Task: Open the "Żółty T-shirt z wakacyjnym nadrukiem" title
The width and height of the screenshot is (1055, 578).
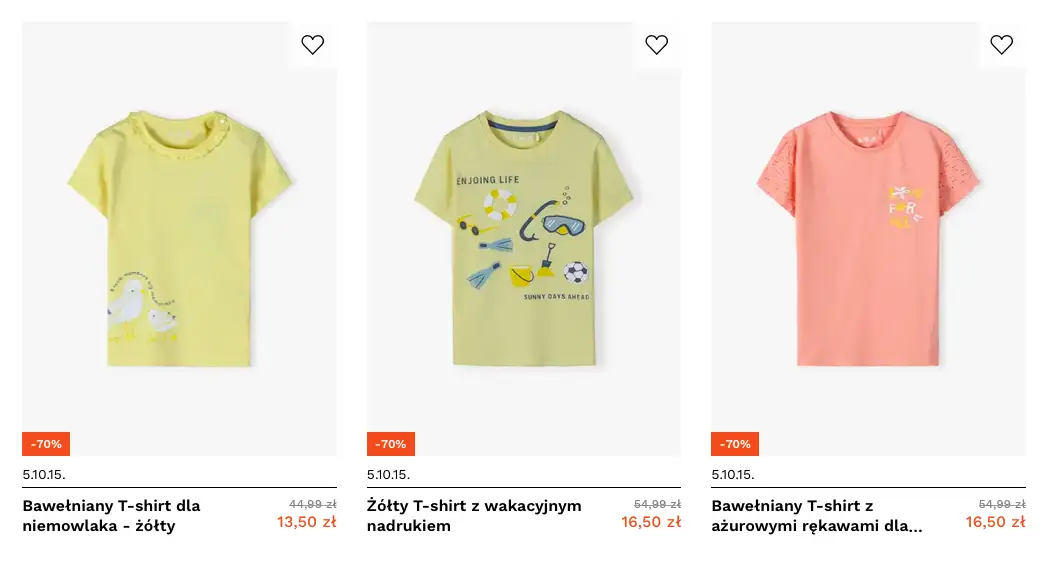Action: [474, 516]
